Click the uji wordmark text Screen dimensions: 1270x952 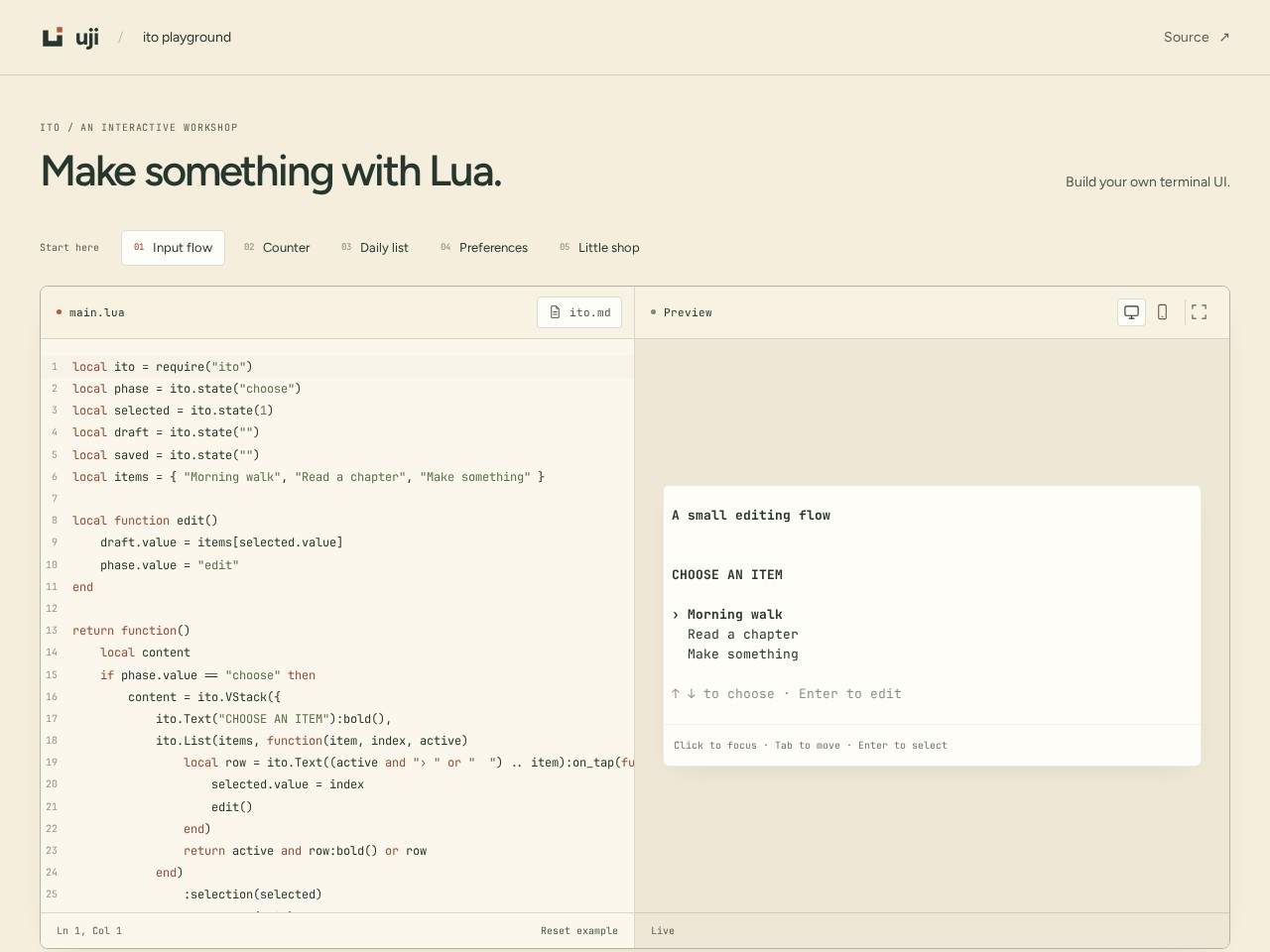(87, 38)
